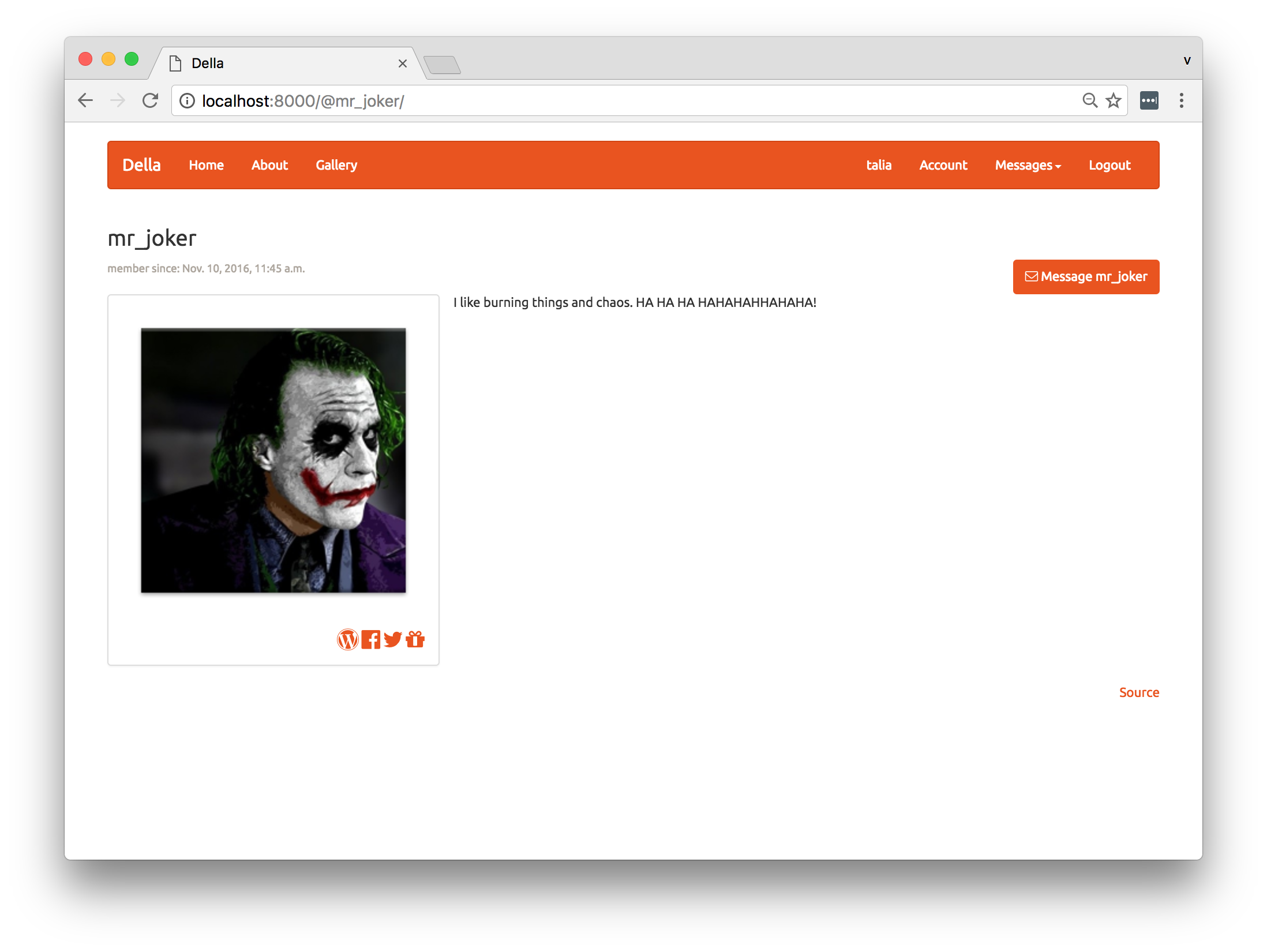Click the WordPress icon under the avatar
The height and width of the screenshot is (952, 1267).
pyautogui.click(x=347, y=639)
